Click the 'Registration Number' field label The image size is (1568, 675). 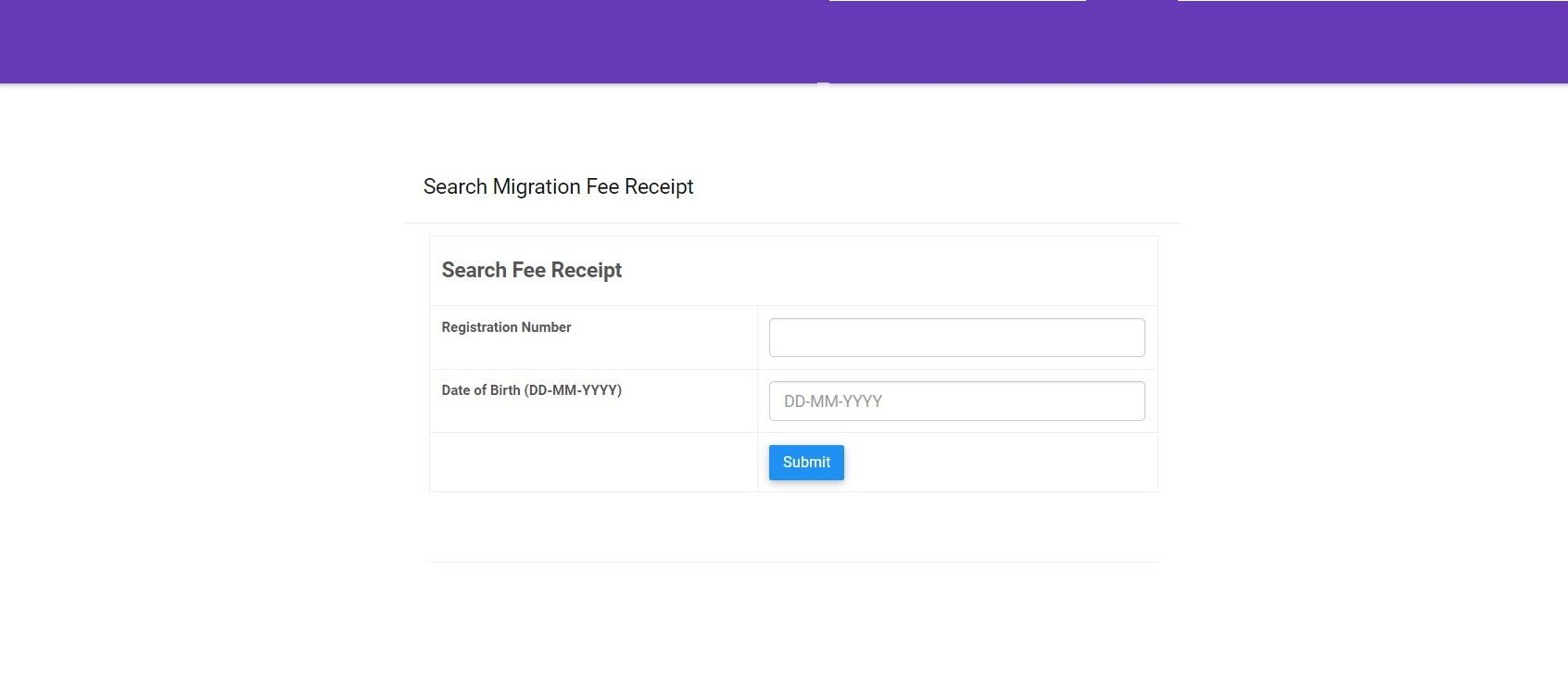[x=506, y=327]
